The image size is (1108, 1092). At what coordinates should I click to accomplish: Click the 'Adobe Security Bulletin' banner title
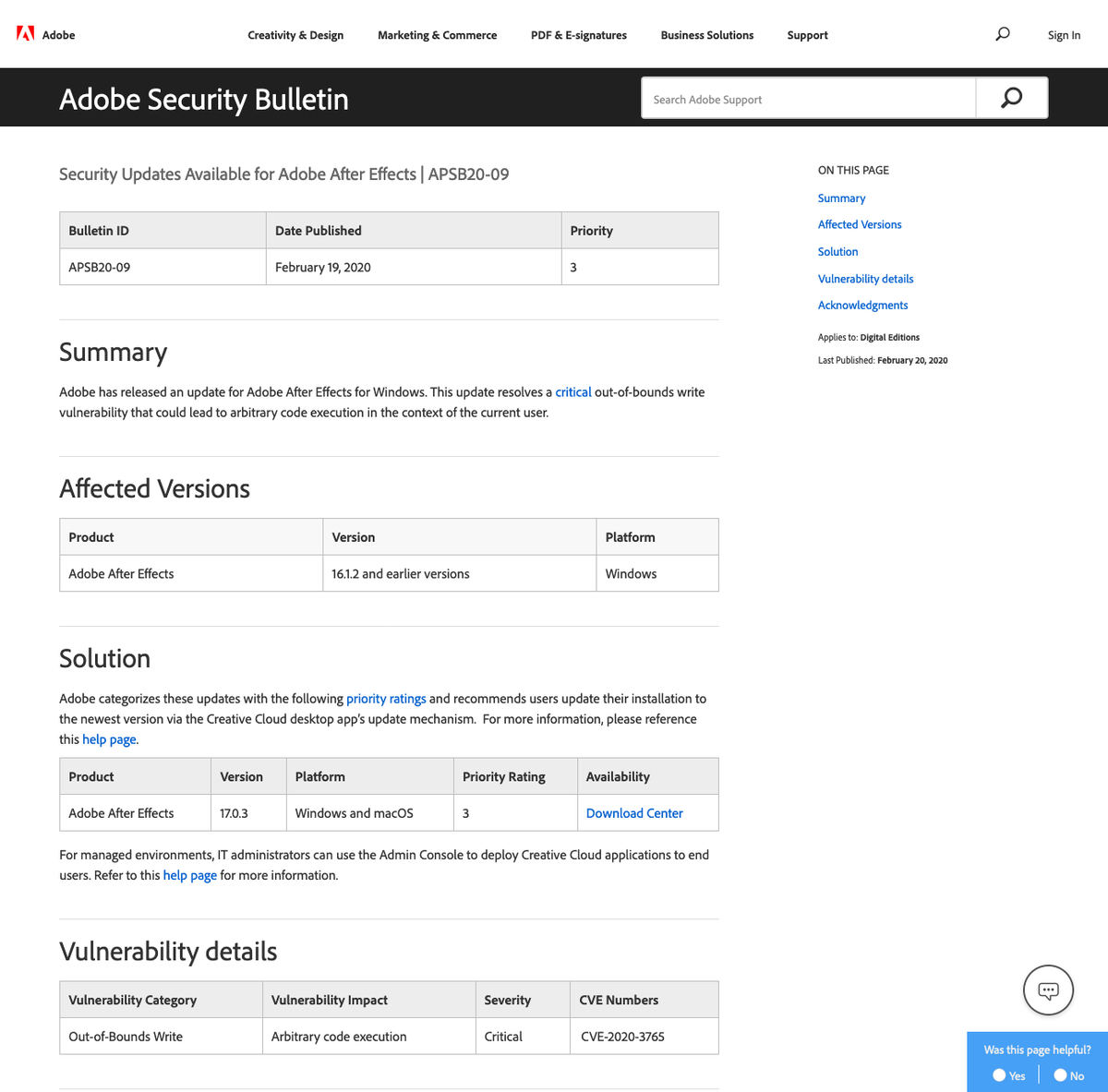click(204, 99)
